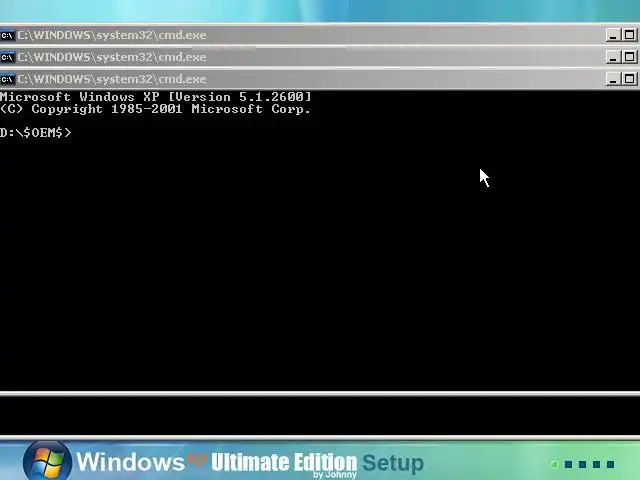Select the topmost cmd.exe title bar
This screenshot has height=480, width=640.
[320, 35]
